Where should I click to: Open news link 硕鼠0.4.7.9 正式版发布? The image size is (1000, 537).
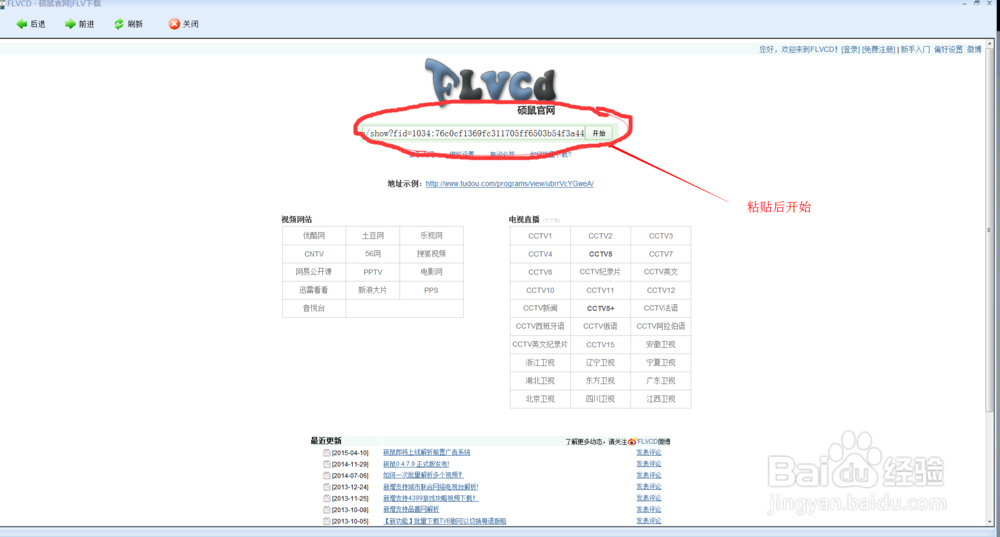pyautogui.click(x=416, y=464)
